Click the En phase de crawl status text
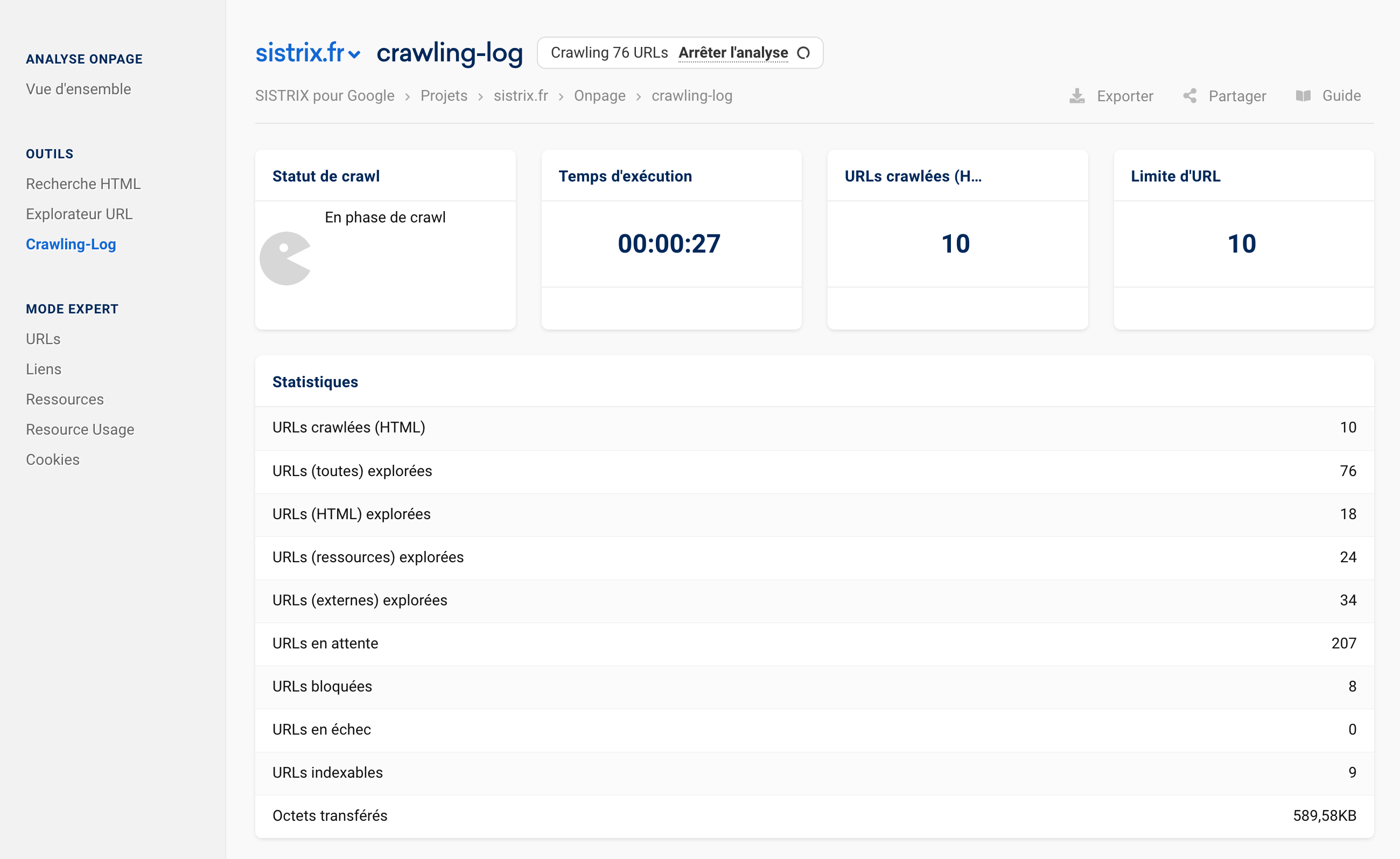The image size is (1400, 859). point(384,218)
